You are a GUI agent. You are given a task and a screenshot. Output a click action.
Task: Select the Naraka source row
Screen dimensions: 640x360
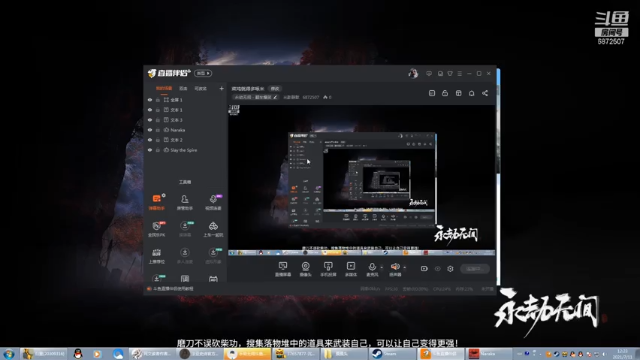(x=186, y=130)
